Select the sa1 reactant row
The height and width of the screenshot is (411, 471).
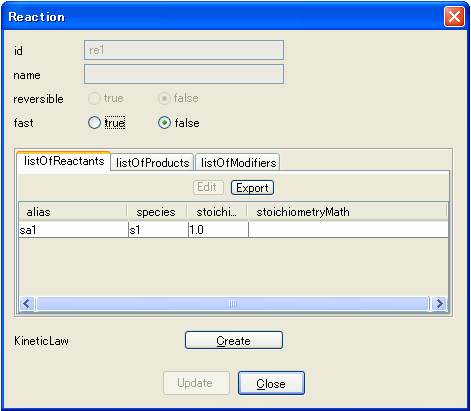233,230
